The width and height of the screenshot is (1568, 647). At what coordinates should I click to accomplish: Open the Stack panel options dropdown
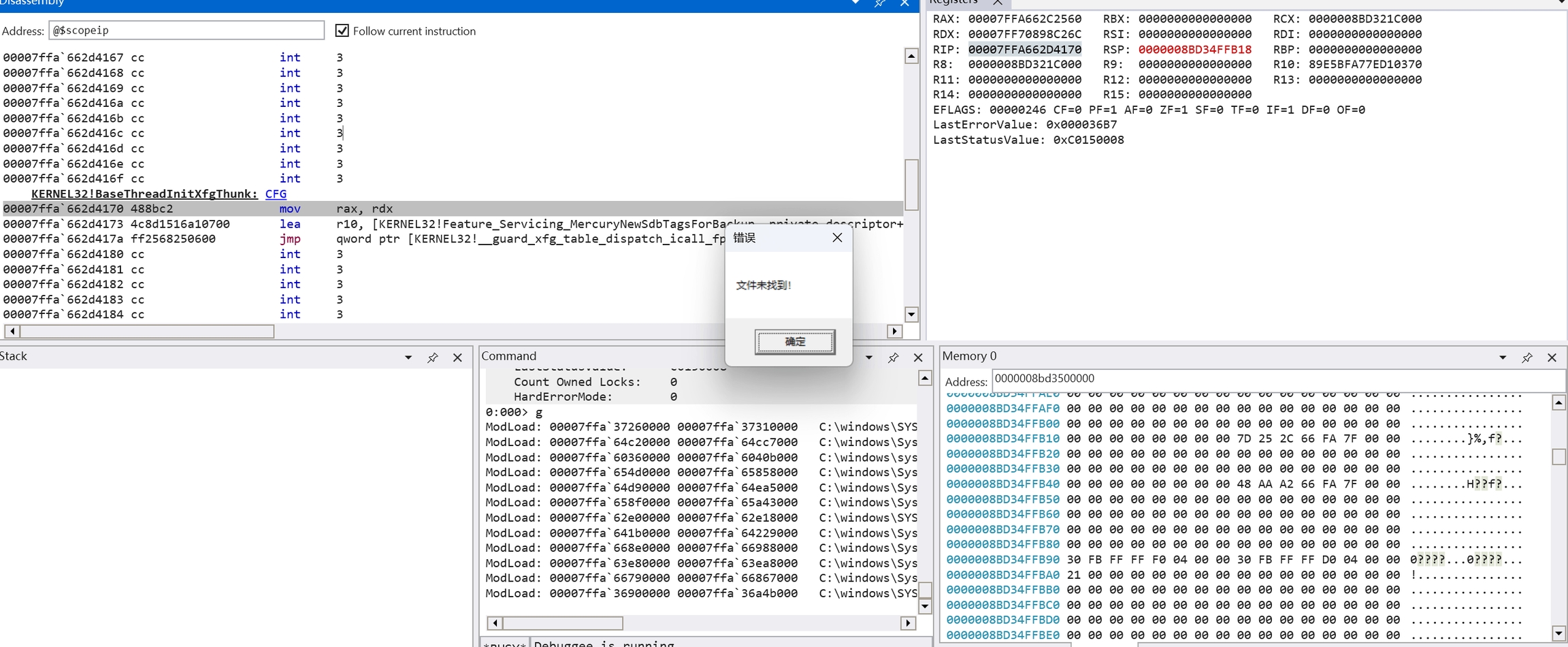click(x=408, y=358)
